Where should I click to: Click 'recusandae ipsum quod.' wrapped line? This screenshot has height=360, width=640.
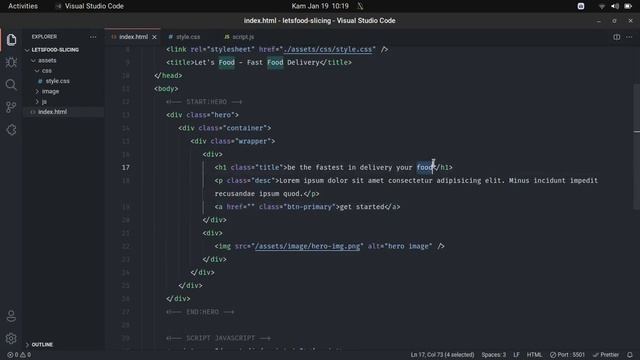[x=267, y=193]
